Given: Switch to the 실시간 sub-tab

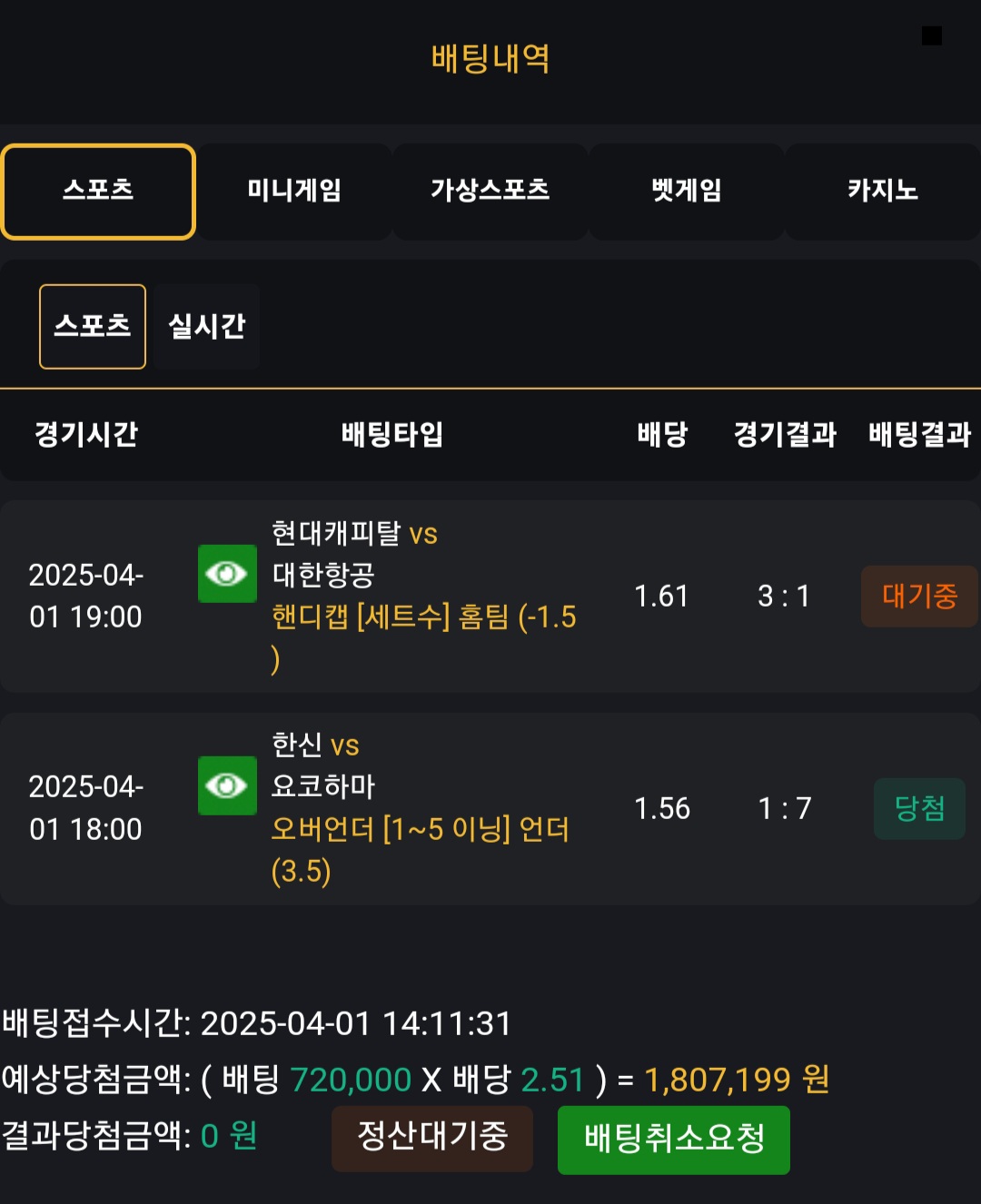Looking at the screenshot, I should 207,327.
